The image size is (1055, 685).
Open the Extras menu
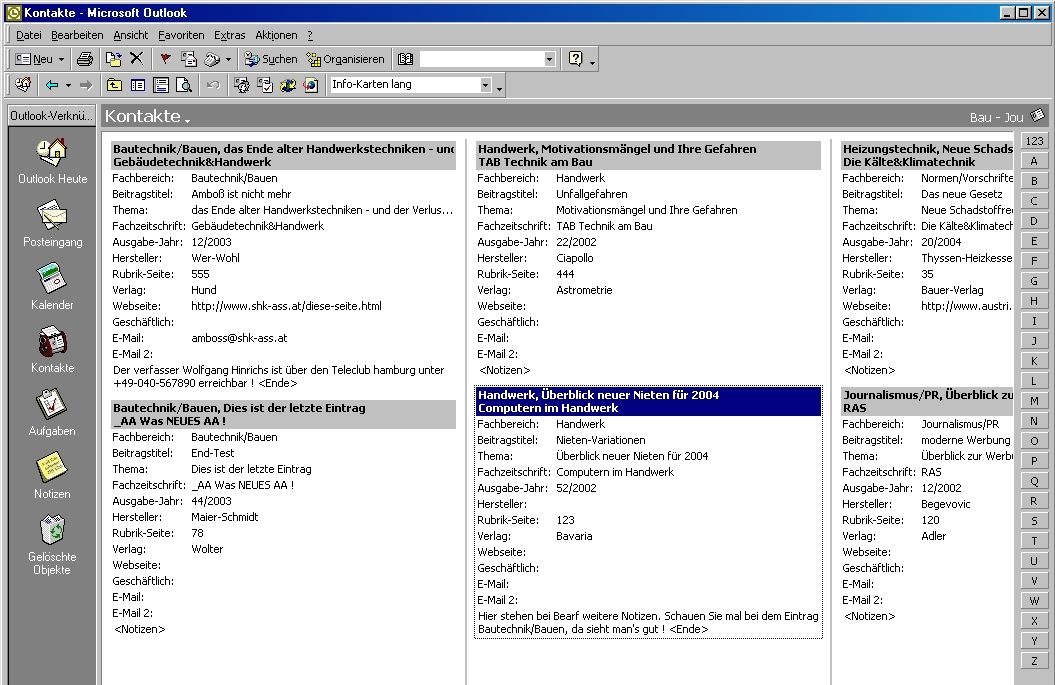(x=229, y=34)
